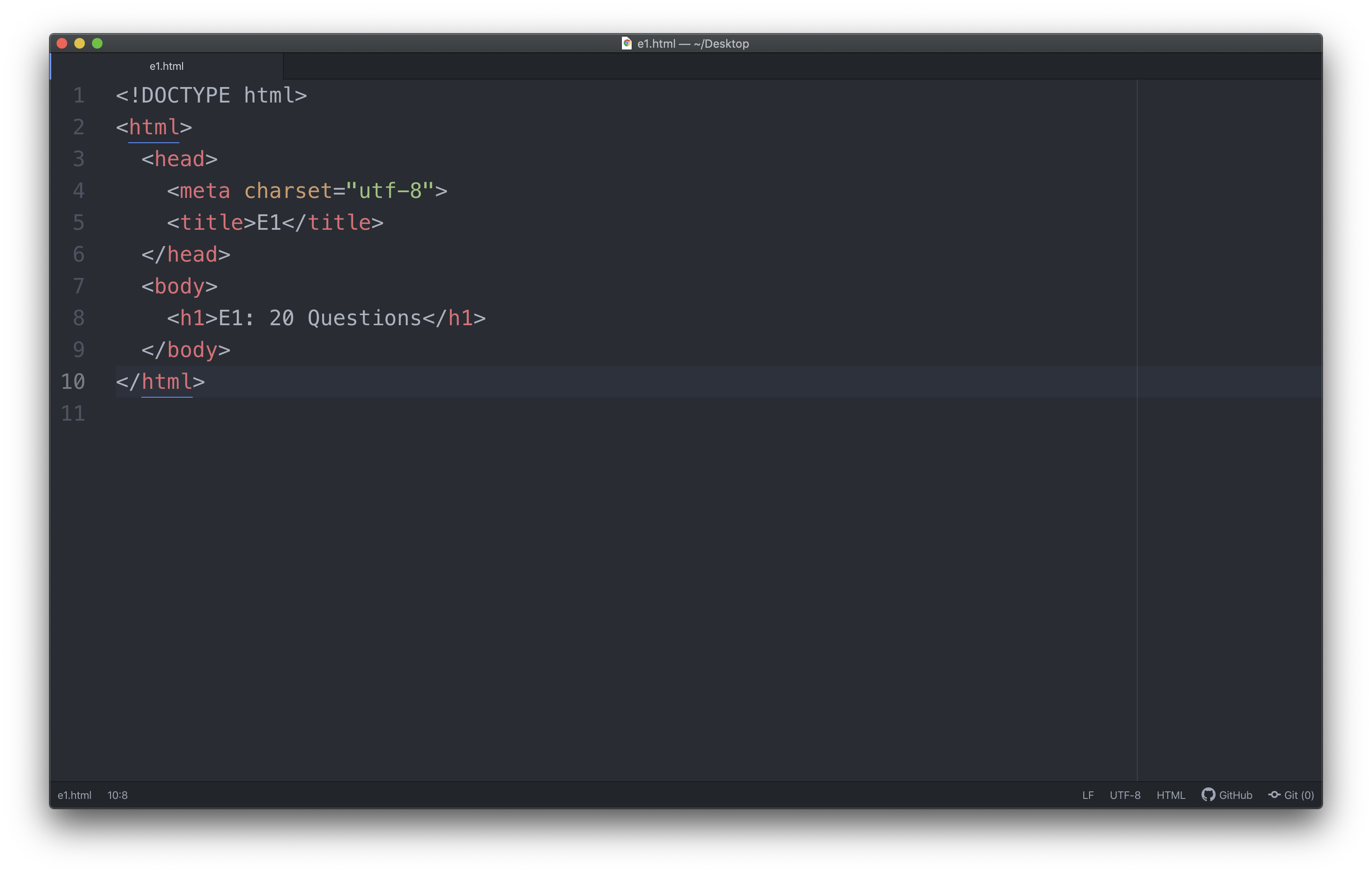This screenshot has width=1372, height=874.
Task: Click the meta tag name
Action: point(205,191)
